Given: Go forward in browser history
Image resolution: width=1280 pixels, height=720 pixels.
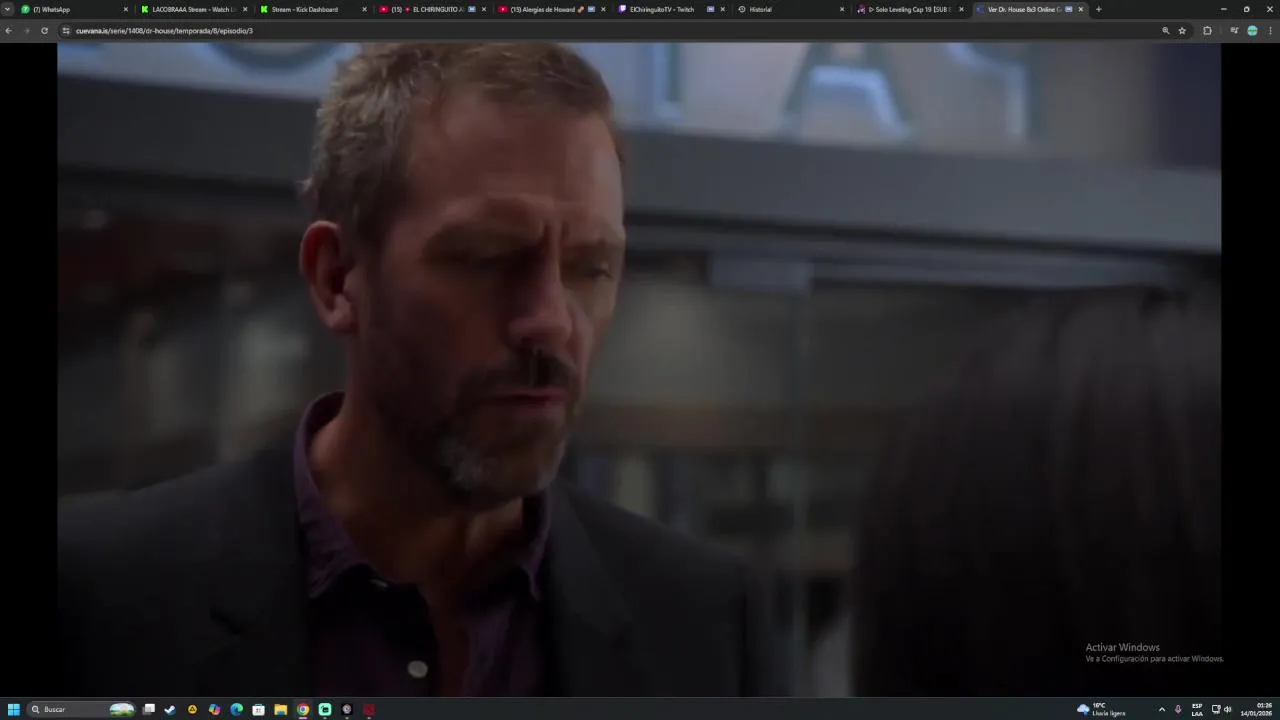Looking at the screenshot, I should point(26,31).
